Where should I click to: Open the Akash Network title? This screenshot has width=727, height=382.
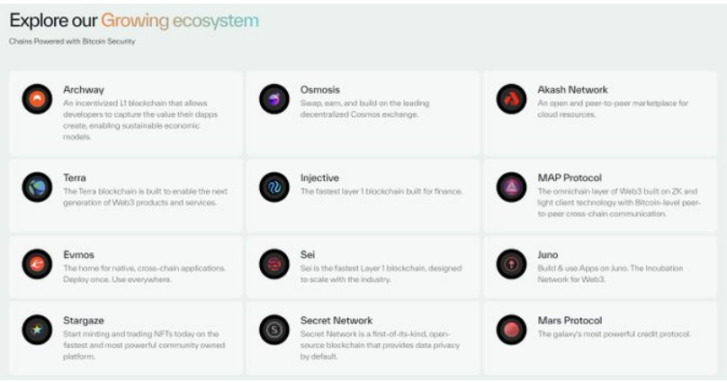pos(572,90)
